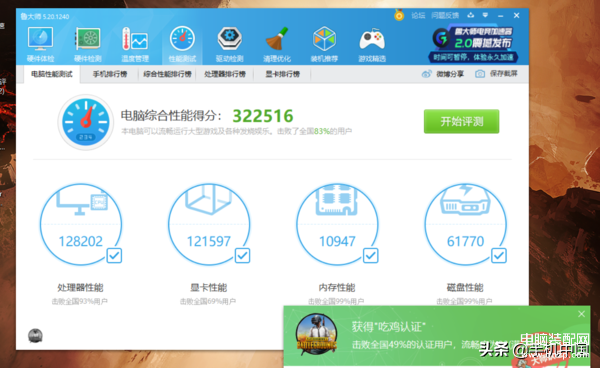Open 硬件体检 hardware checkup icon
600x368 pixels.
click(40, 39)
